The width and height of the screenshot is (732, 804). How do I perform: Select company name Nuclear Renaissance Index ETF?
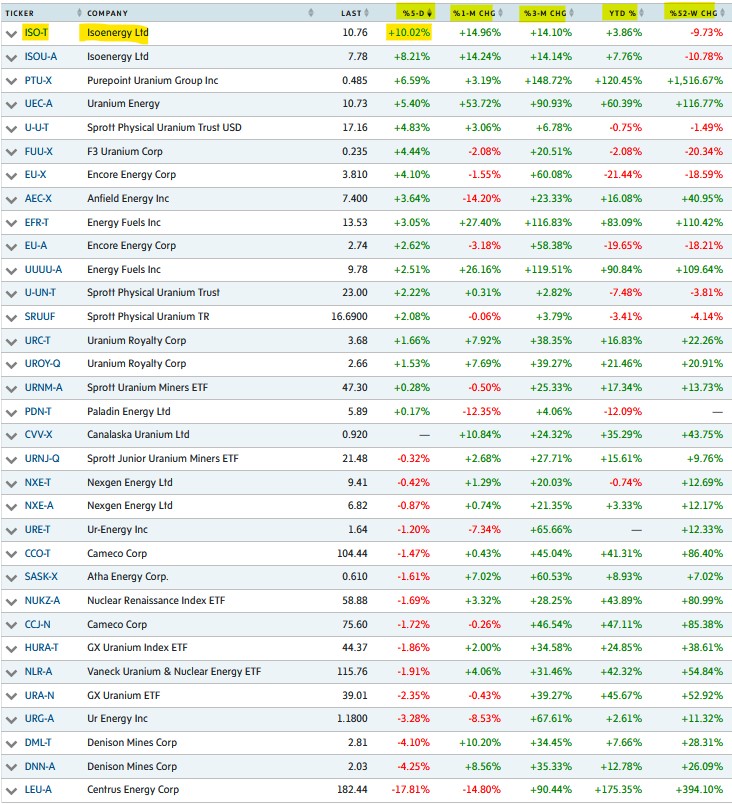tap(156, 601)
